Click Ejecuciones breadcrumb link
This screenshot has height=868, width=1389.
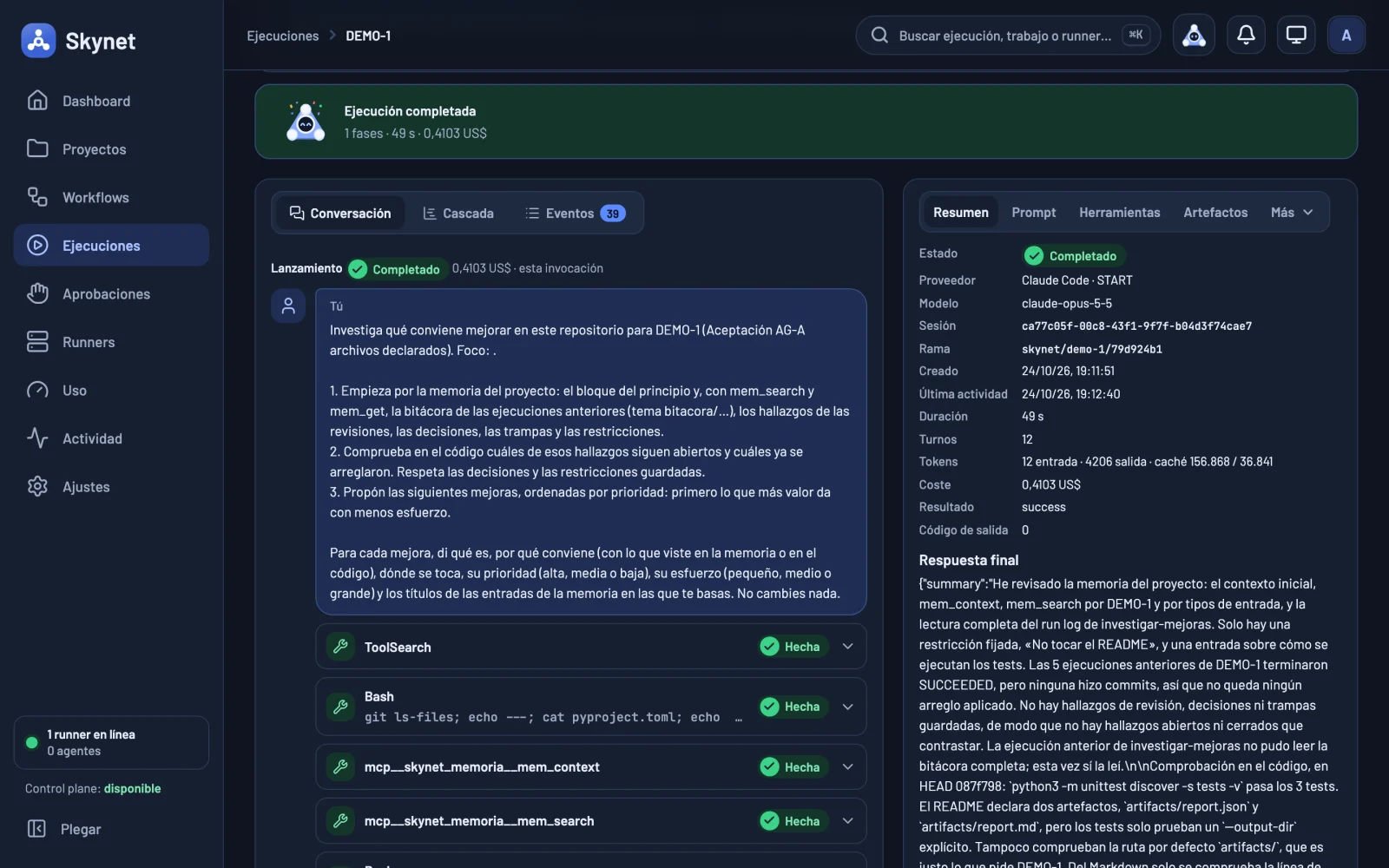282,36
